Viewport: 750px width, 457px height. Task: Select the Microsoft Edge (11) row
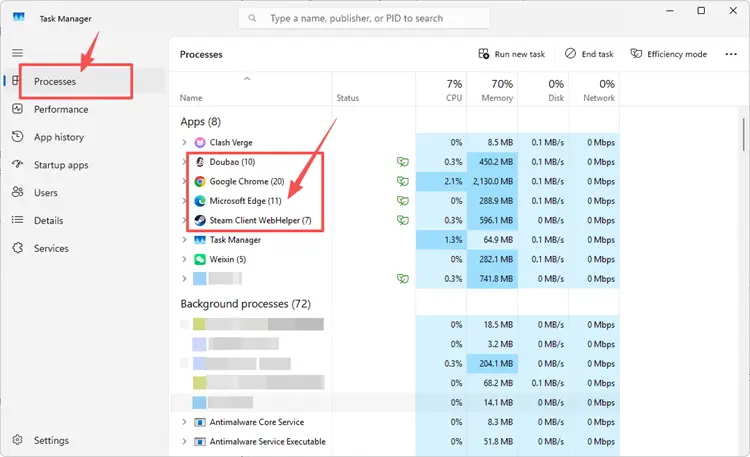tap(395, 201)
